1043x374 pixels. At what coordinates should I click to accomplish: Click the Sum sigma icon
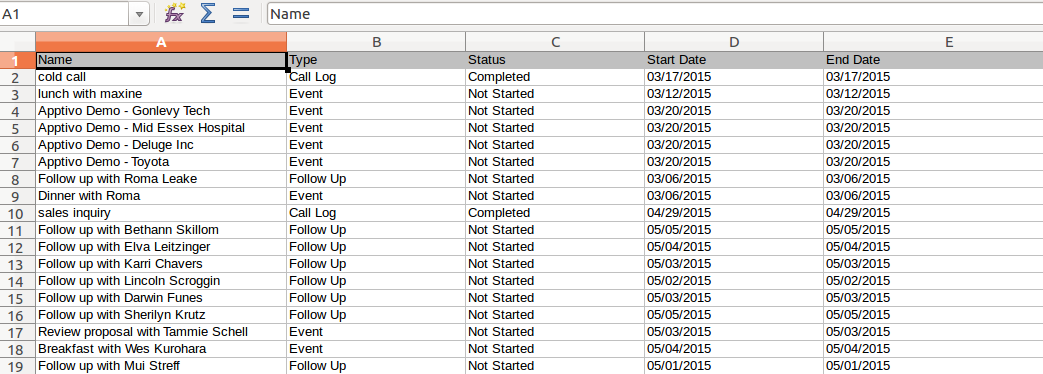208,13
